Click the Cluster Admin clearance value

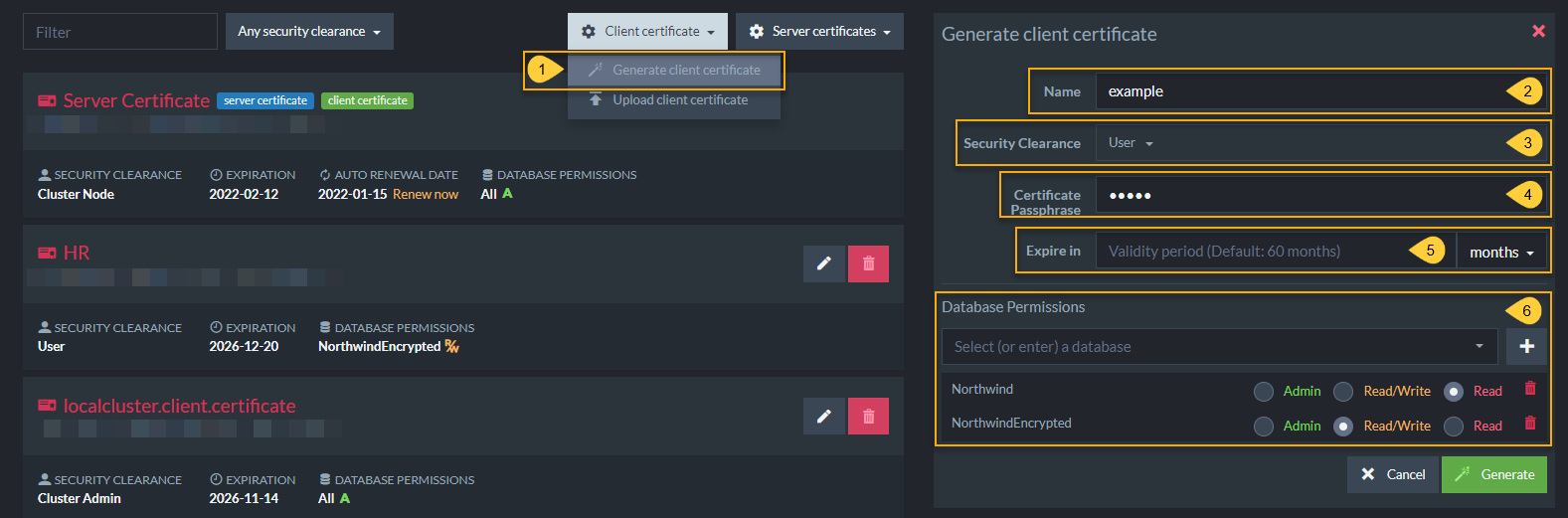[x=80, y=498]
